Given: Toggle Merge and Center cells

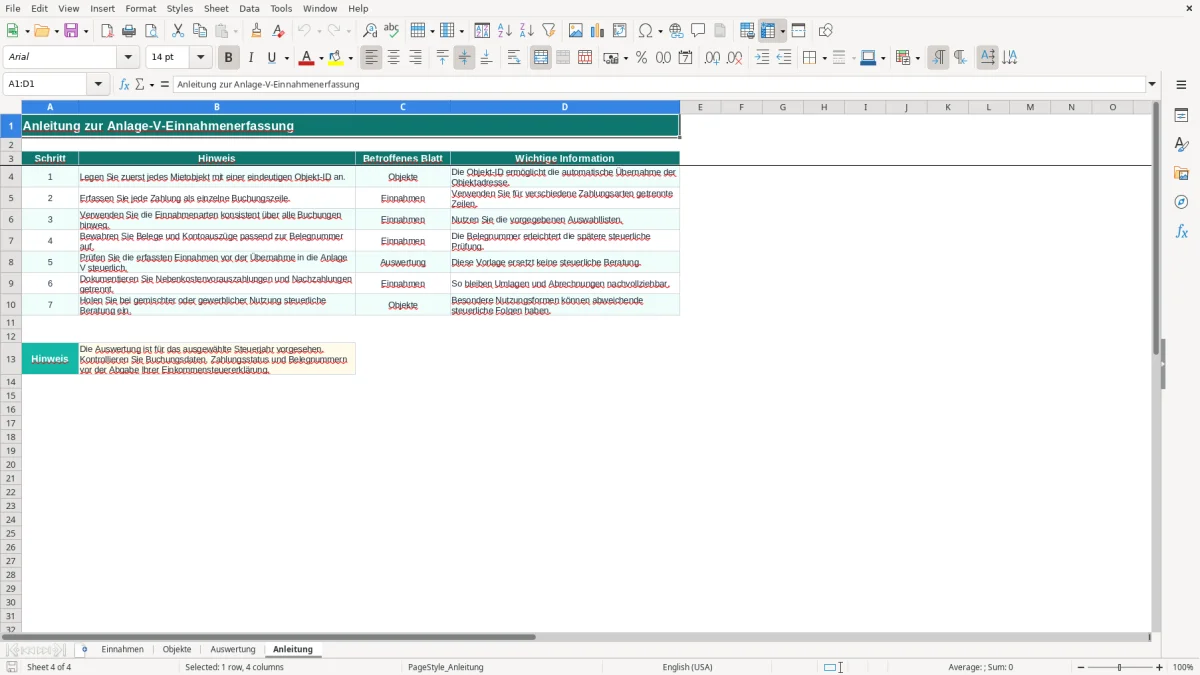Looking at the screenshot, I should (541, 58).
